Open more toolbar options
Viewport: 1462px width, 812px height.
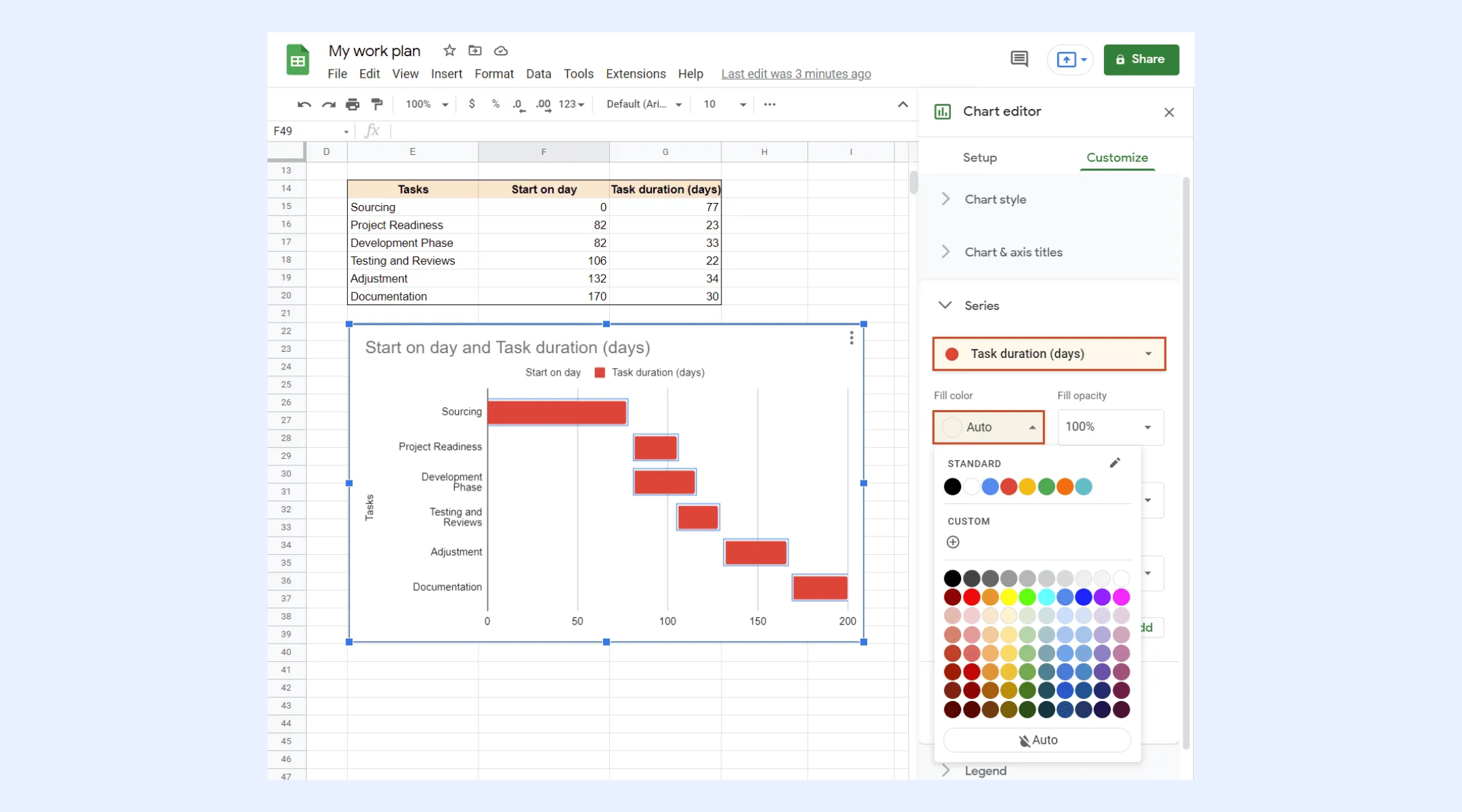[x=770, y=104]
